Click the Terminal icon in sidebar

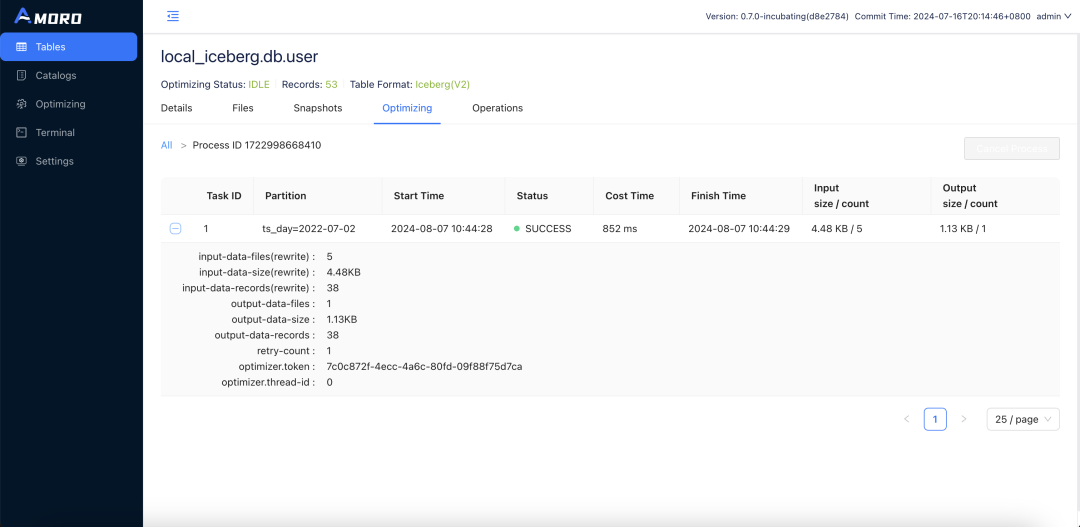[21, 132]
